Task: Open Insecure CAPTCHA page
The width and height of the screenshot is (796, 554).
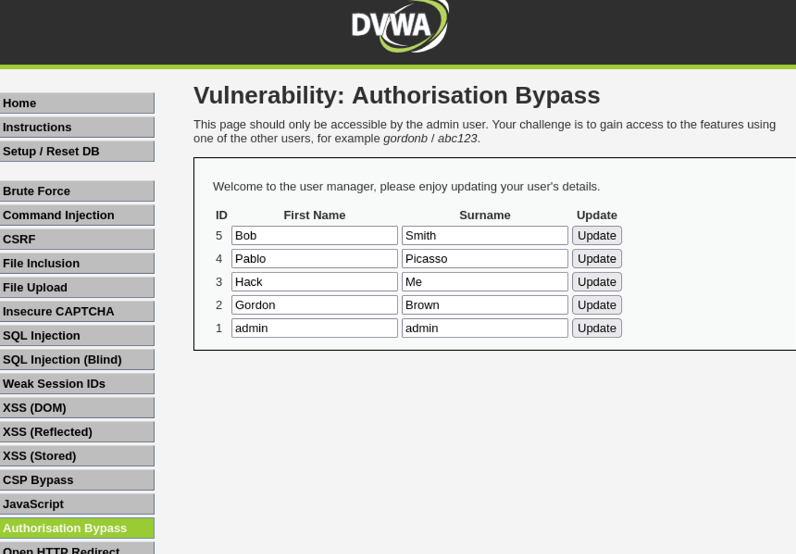Action: pyautogui.click(x=77, y=311)
